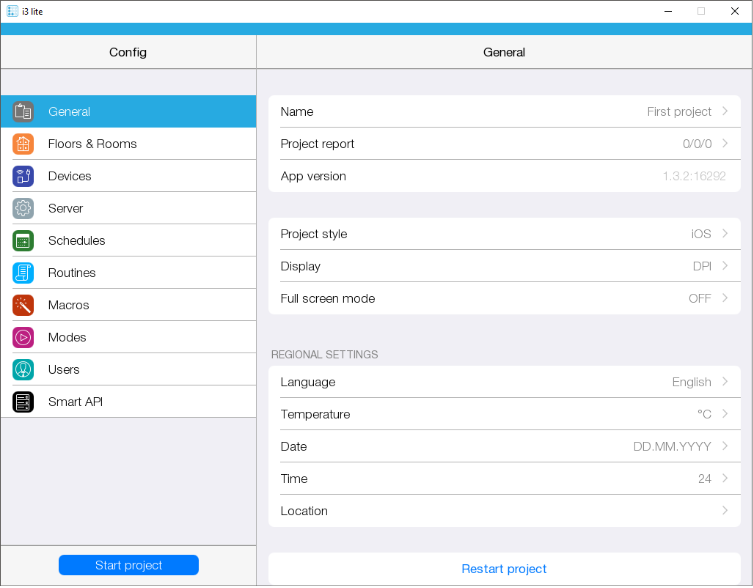Click the Floors & Rooms icon
753x588 pixels.
point(23,144)
